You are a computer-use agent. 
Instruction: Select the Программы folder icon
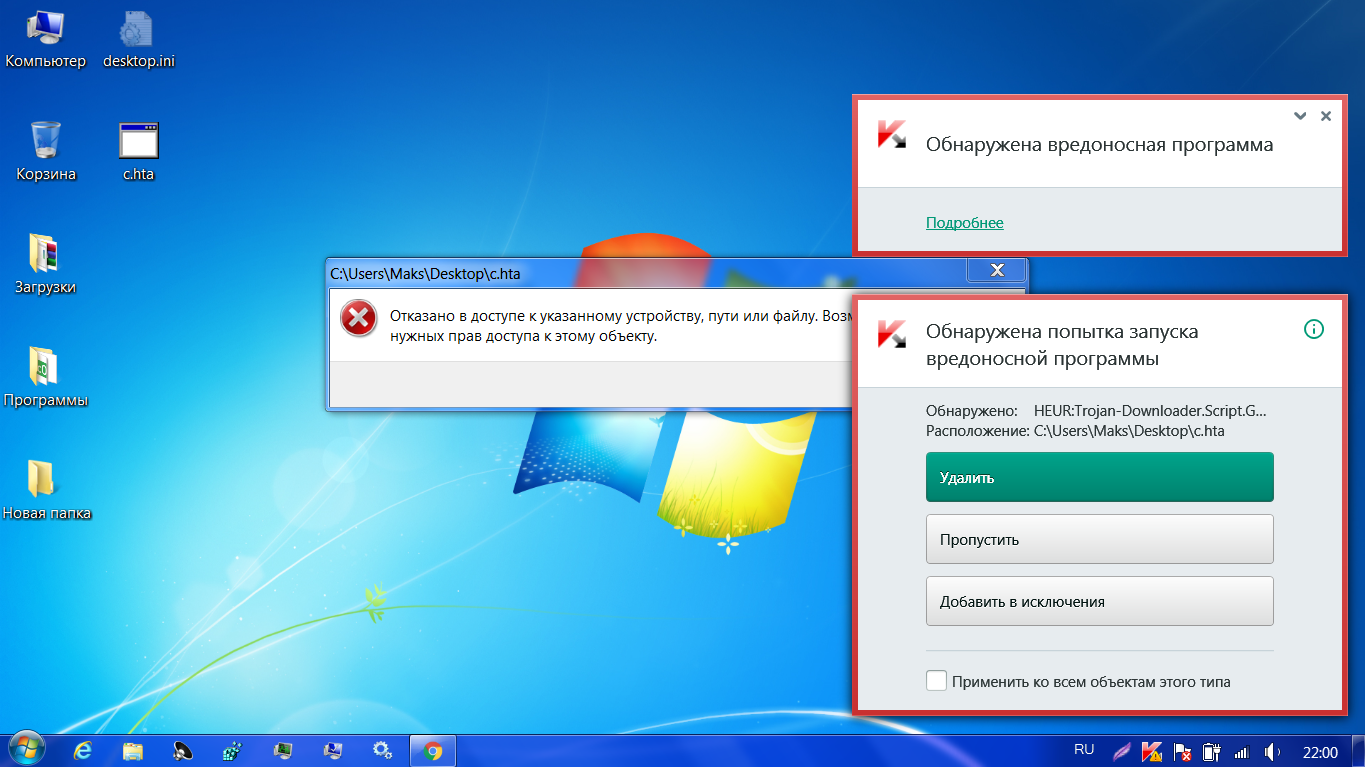(x=45, y=378)
